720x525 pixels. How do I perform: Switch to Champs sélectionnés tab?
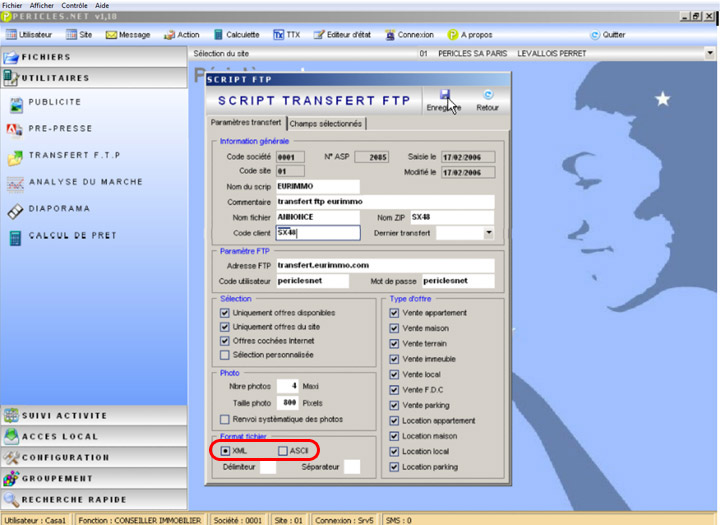pos(326,124)
